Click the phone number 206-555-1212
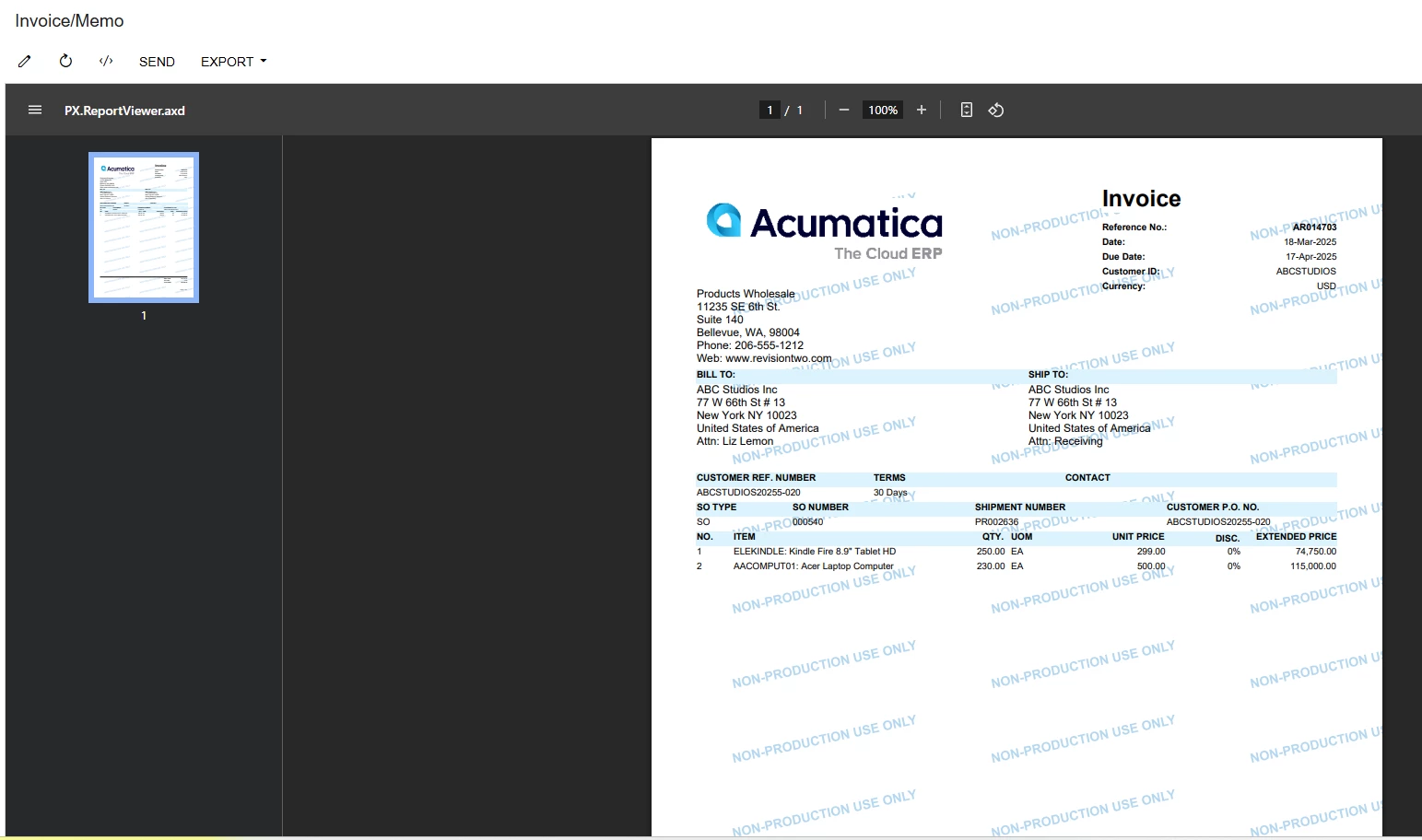The image size is (1422, 840). coord(769,345)
